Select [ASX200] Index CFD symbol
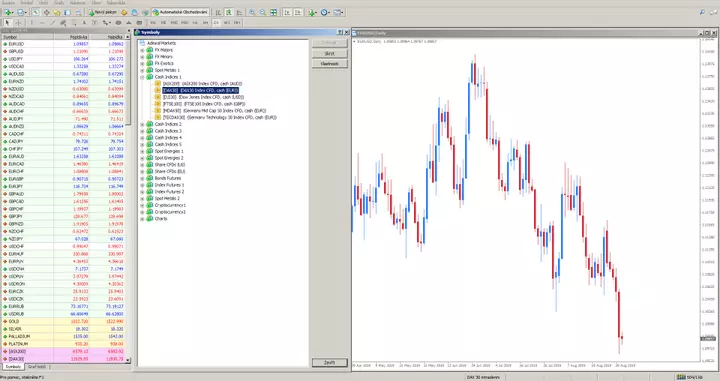This screenshot has height=381, width=720. pyautogui.click(x=202, y=84)
